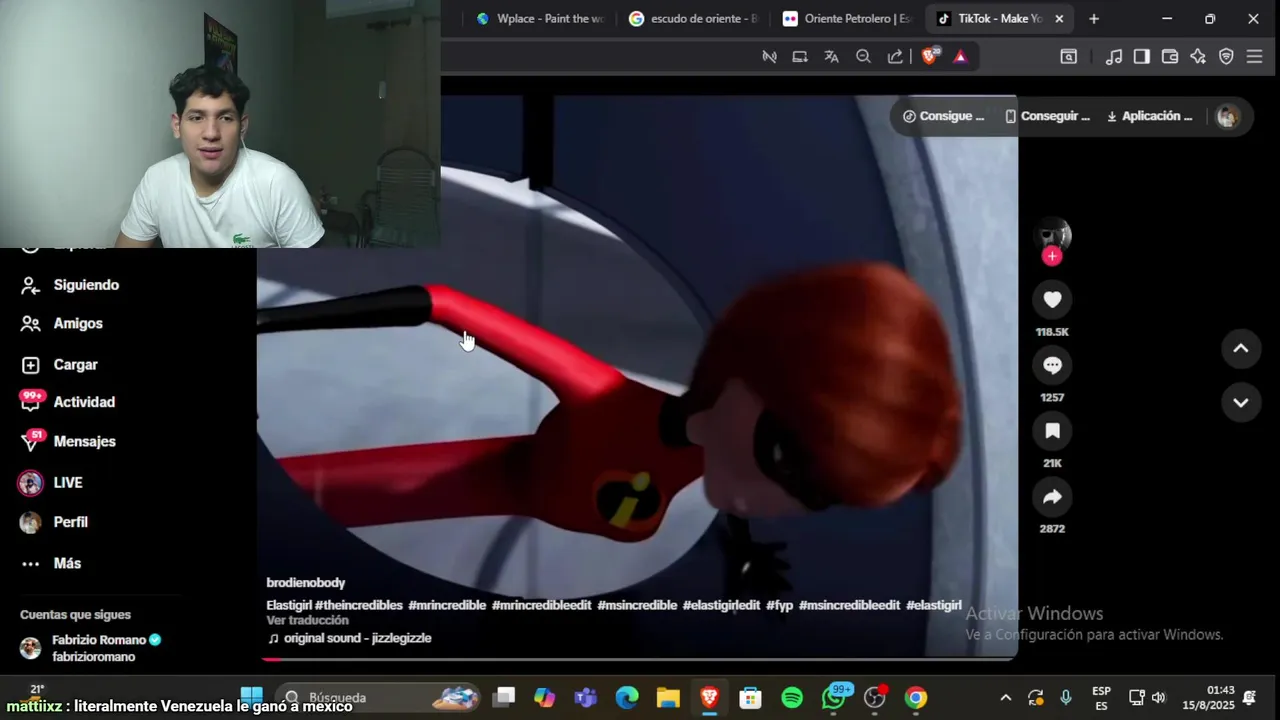Screen dimensions: 1280x720
Task: Click the taskbar Búsqueda search box
Action: coord(377,697)
